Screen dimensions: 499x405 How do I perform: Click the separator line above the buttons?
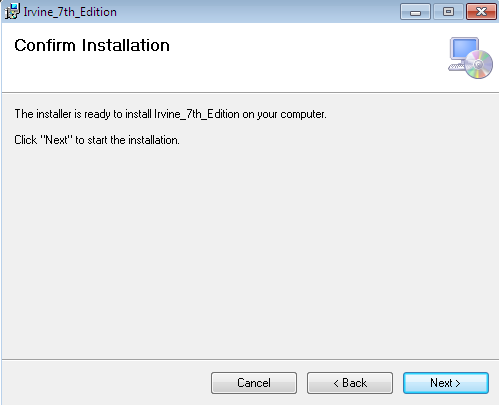click(250, 359)
